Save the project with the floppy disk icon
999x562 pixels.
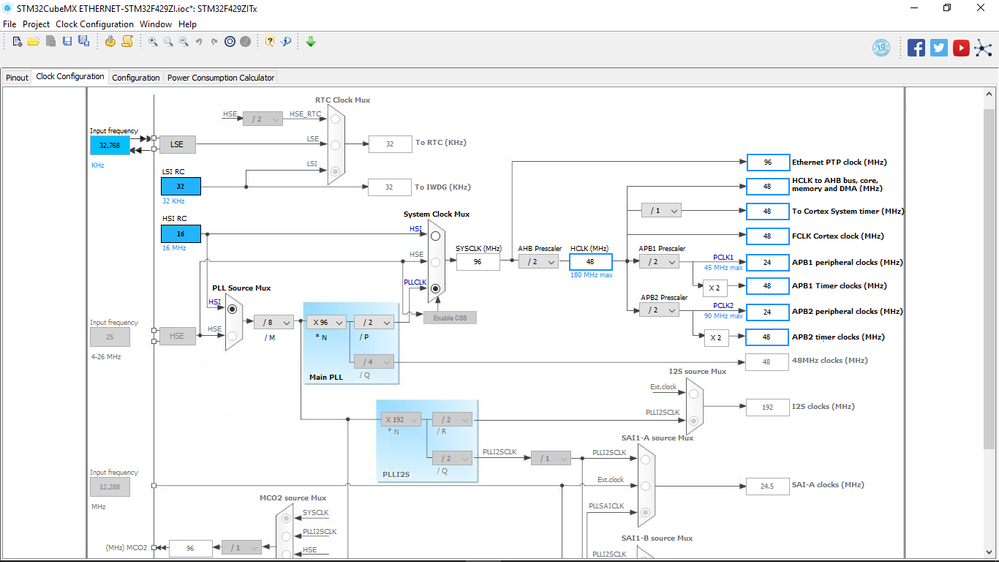pyautogui.click(x=67, y=41)
